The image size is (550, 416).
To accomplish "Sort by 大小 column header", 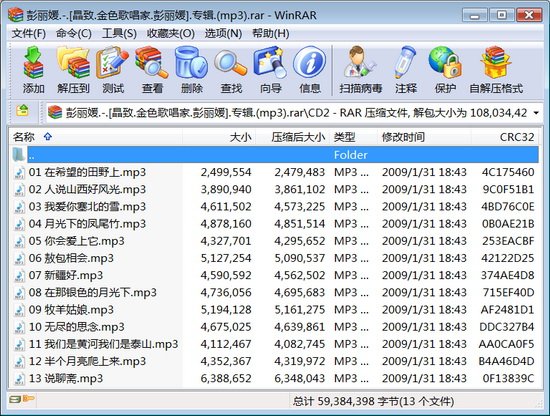I will [x=219, y=137].
